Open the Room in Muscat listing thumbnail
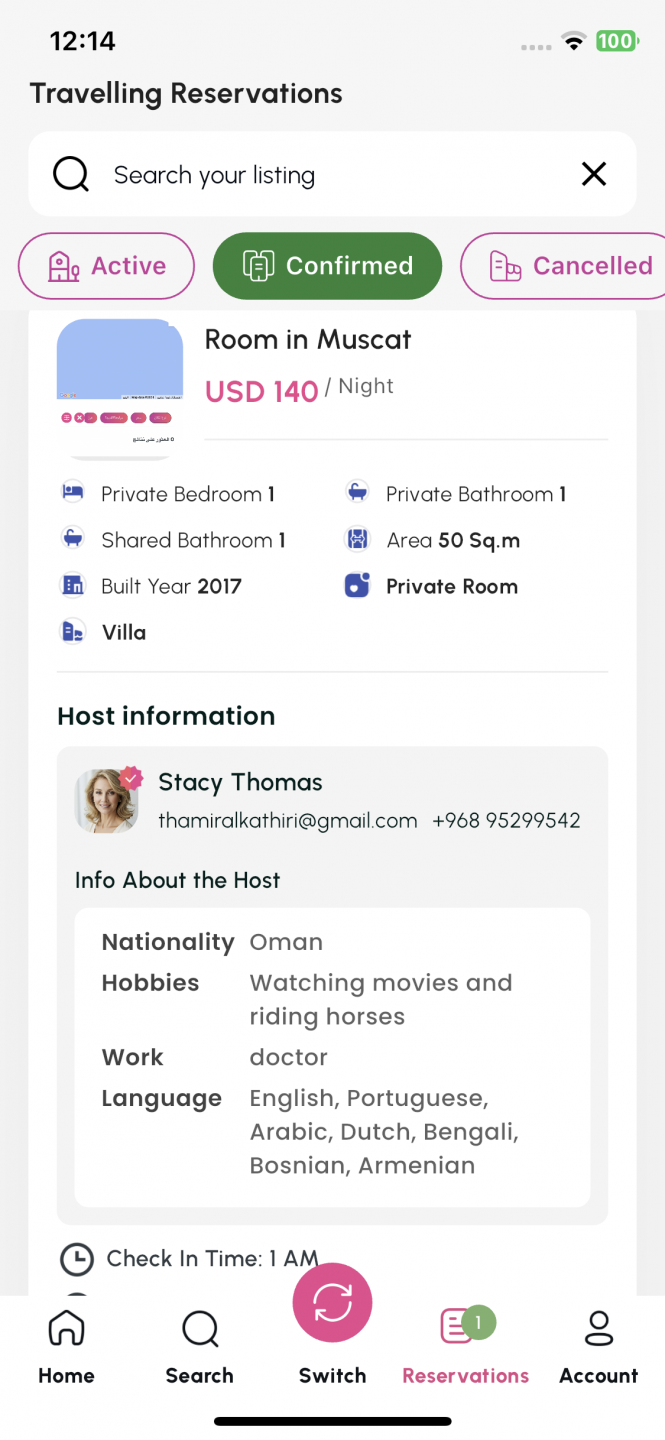Image resolution: width=665 pixels, height=1440 pixels. point(120,388)
